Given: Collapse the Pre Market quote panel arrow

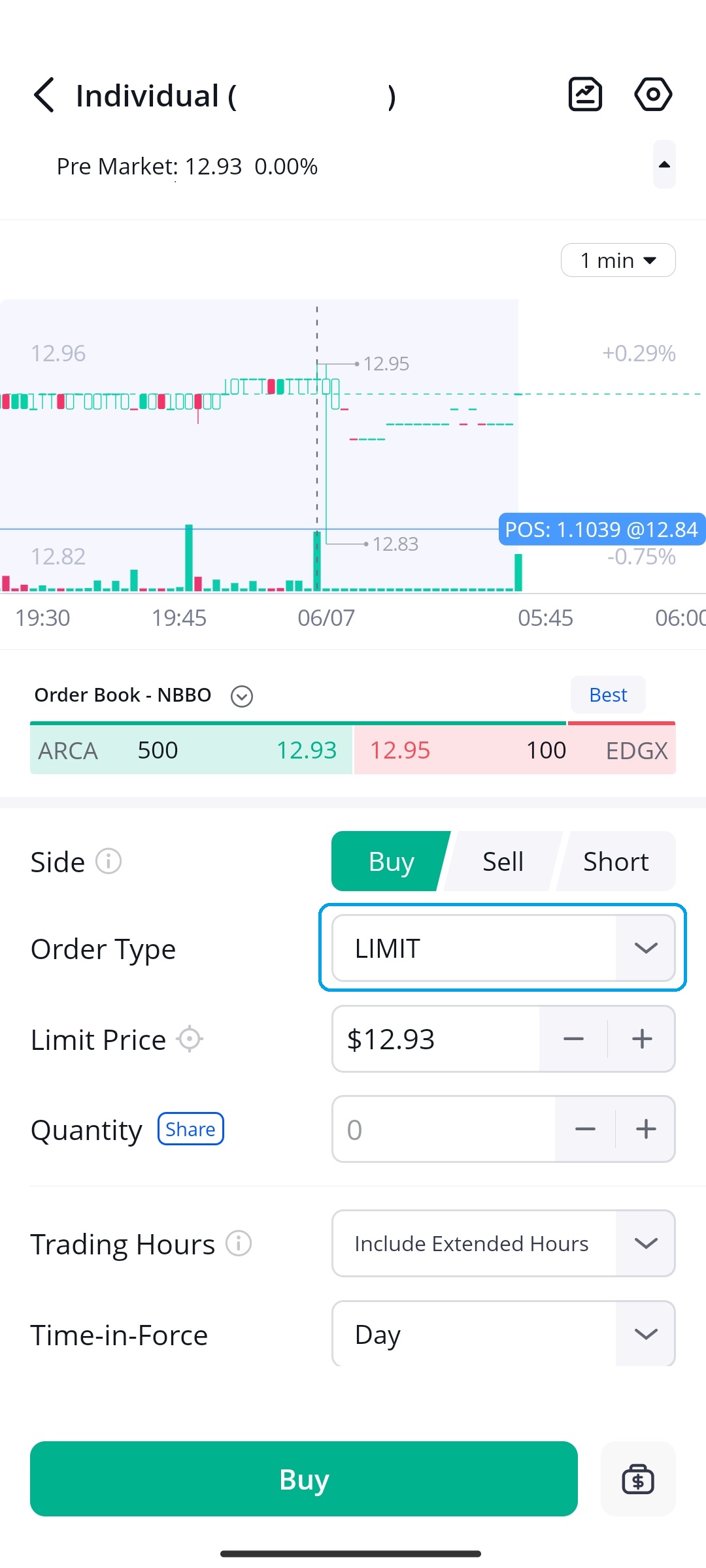Looking at the screenshot, I should tap(664, 165).
